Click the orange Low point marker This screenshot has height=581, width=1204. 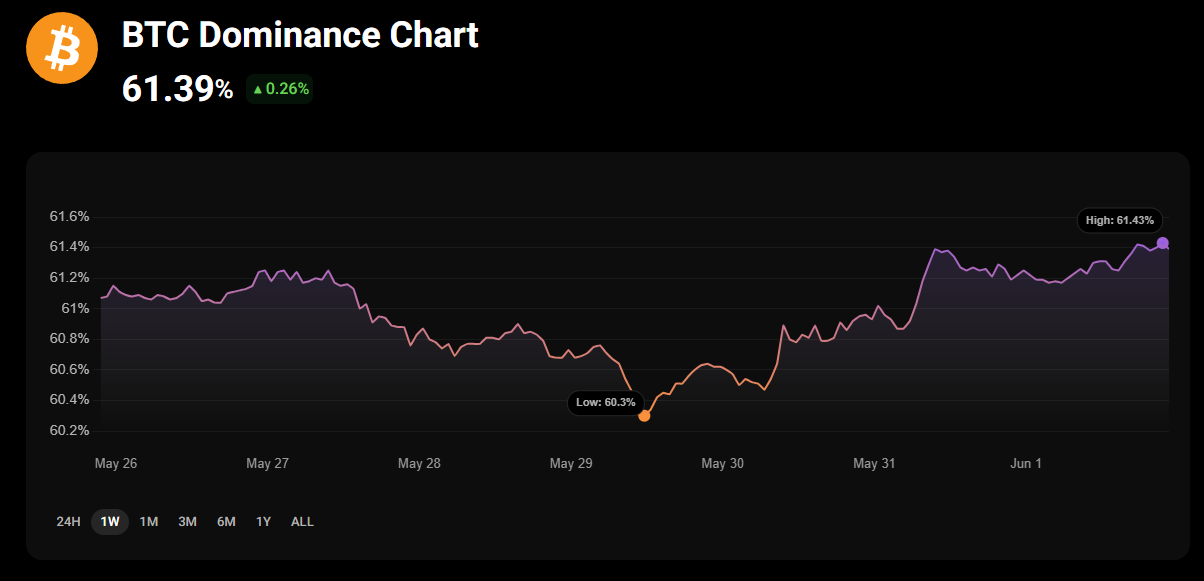tap(644, 416)
